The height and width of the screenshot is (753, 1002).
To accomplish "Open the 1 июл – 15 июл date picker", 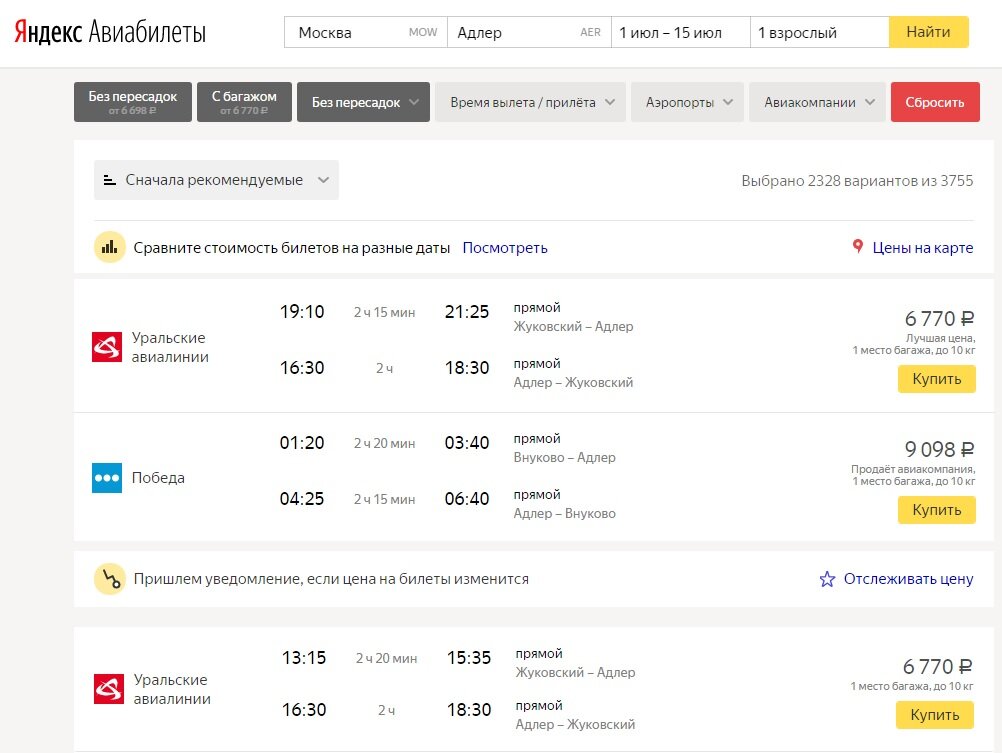I will [681, 32].
